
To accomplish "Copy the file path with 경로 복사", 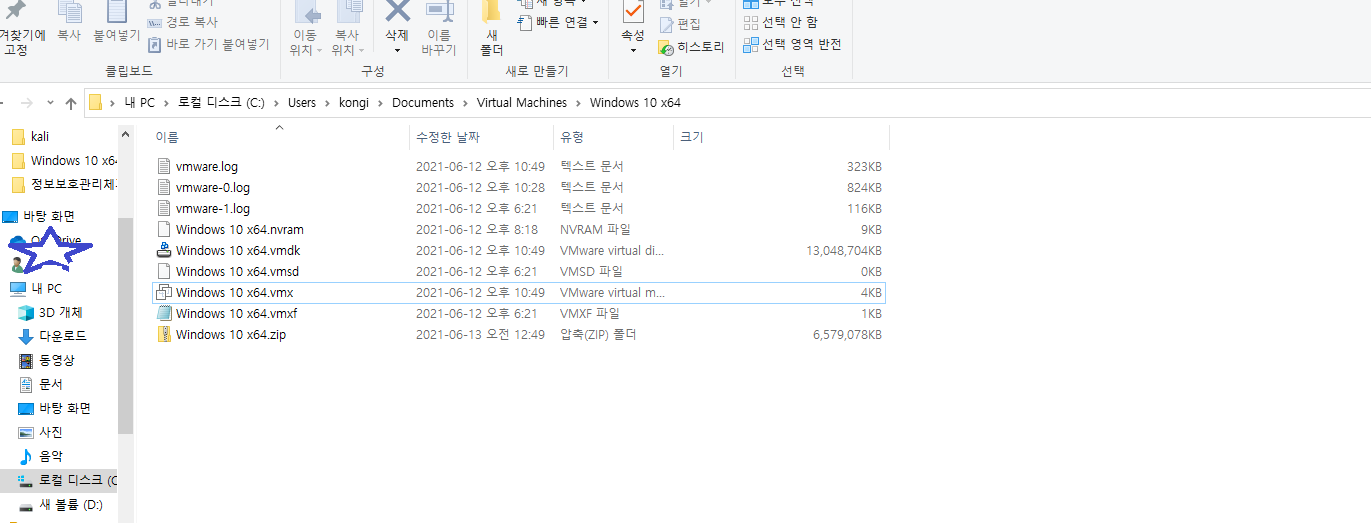I will 183,21.
